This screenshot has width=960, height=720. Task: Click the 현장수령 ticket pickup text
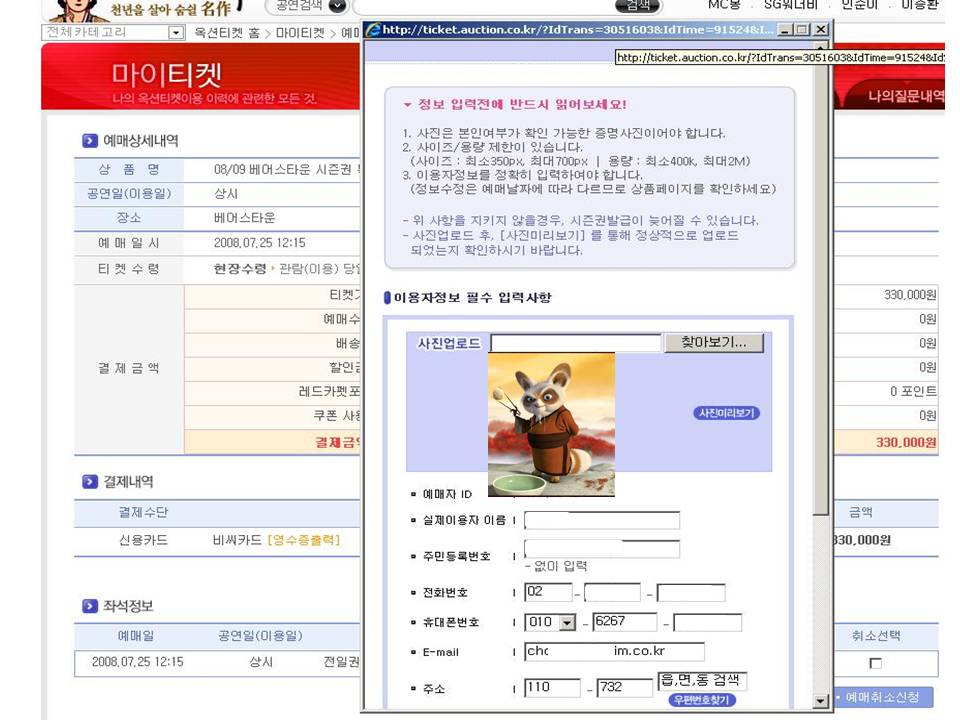coord(239,269)
